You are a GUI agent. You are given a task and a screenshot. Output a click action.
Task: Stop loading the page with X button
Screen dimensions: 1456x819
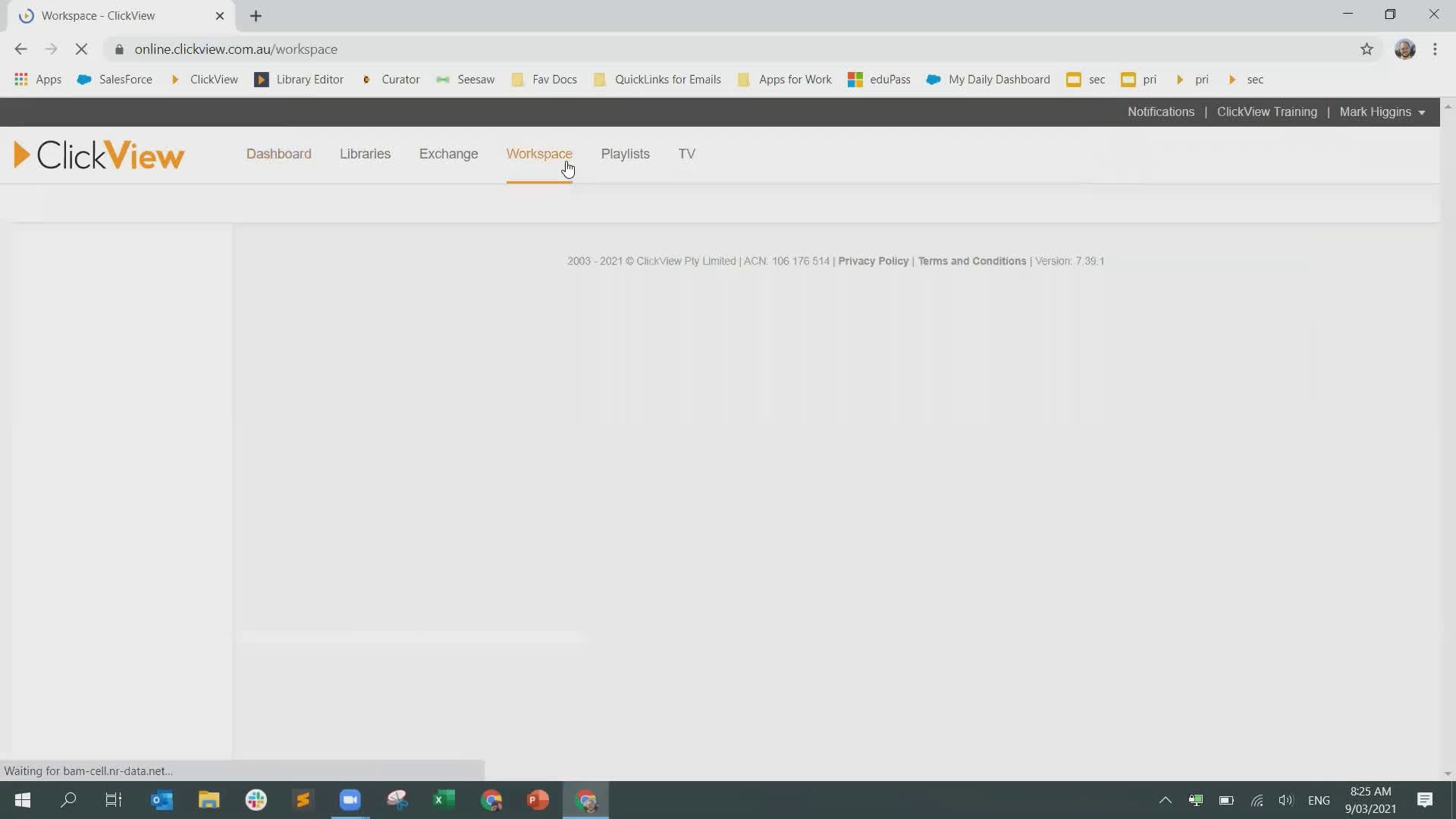point(82,49)
